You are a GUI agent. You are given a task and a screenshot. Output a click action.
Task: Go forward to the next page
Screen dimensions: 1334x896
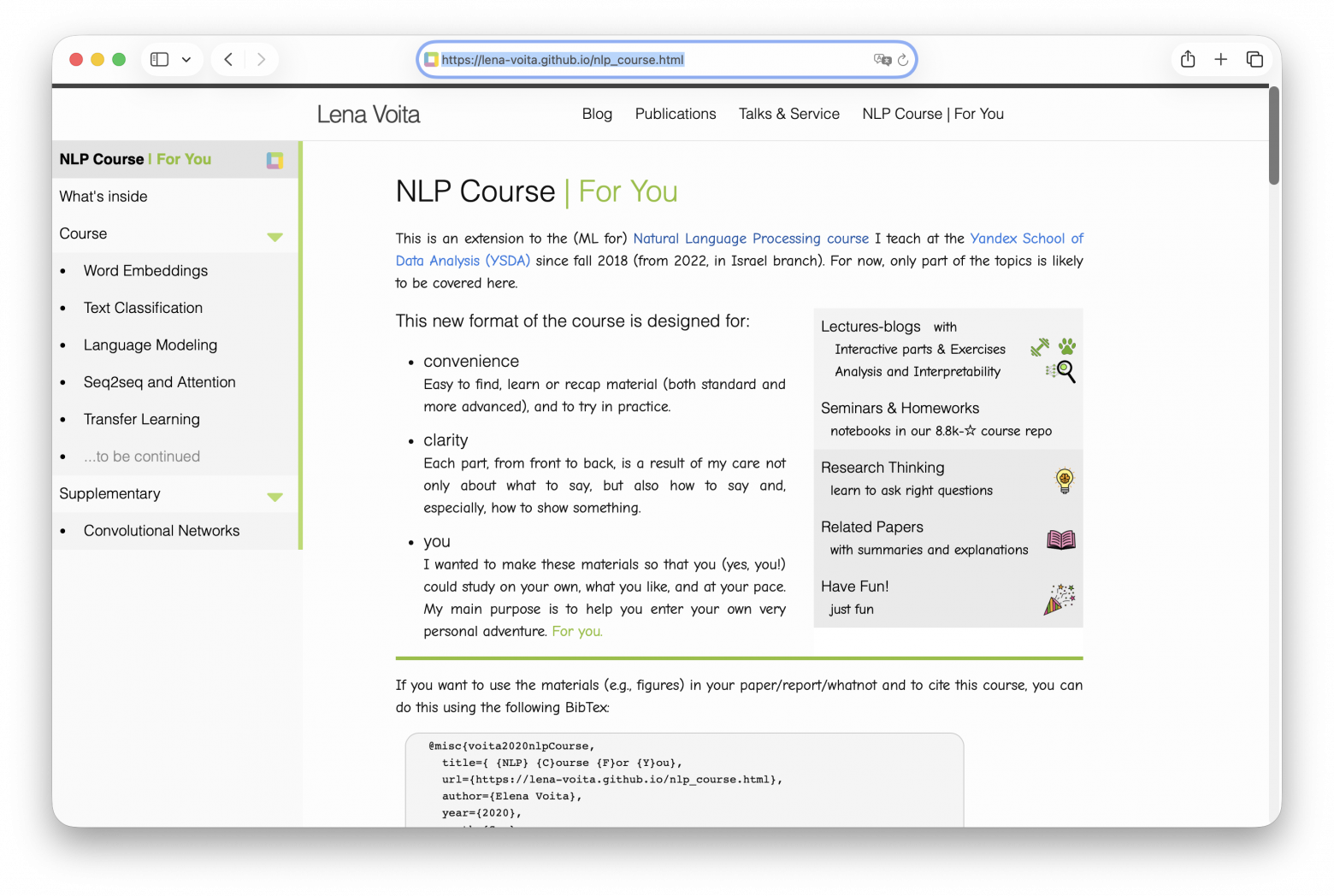pos(261,59)
